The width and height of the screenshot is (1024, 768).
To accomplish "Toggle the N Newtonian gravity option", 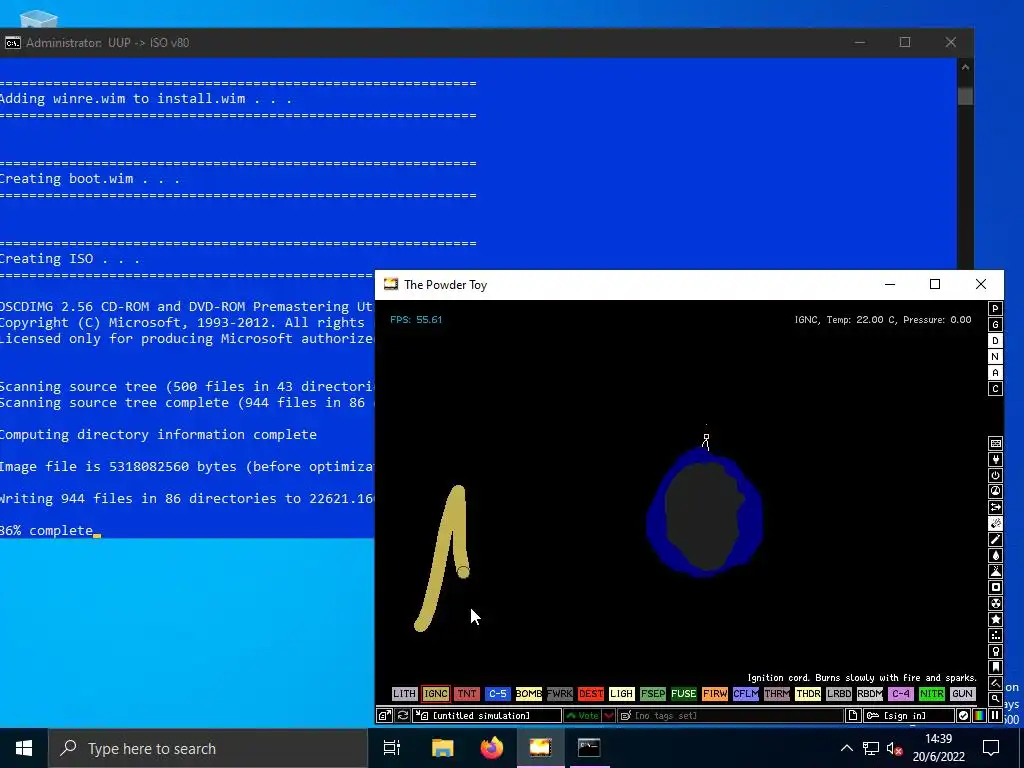I will tap(995, 357).
